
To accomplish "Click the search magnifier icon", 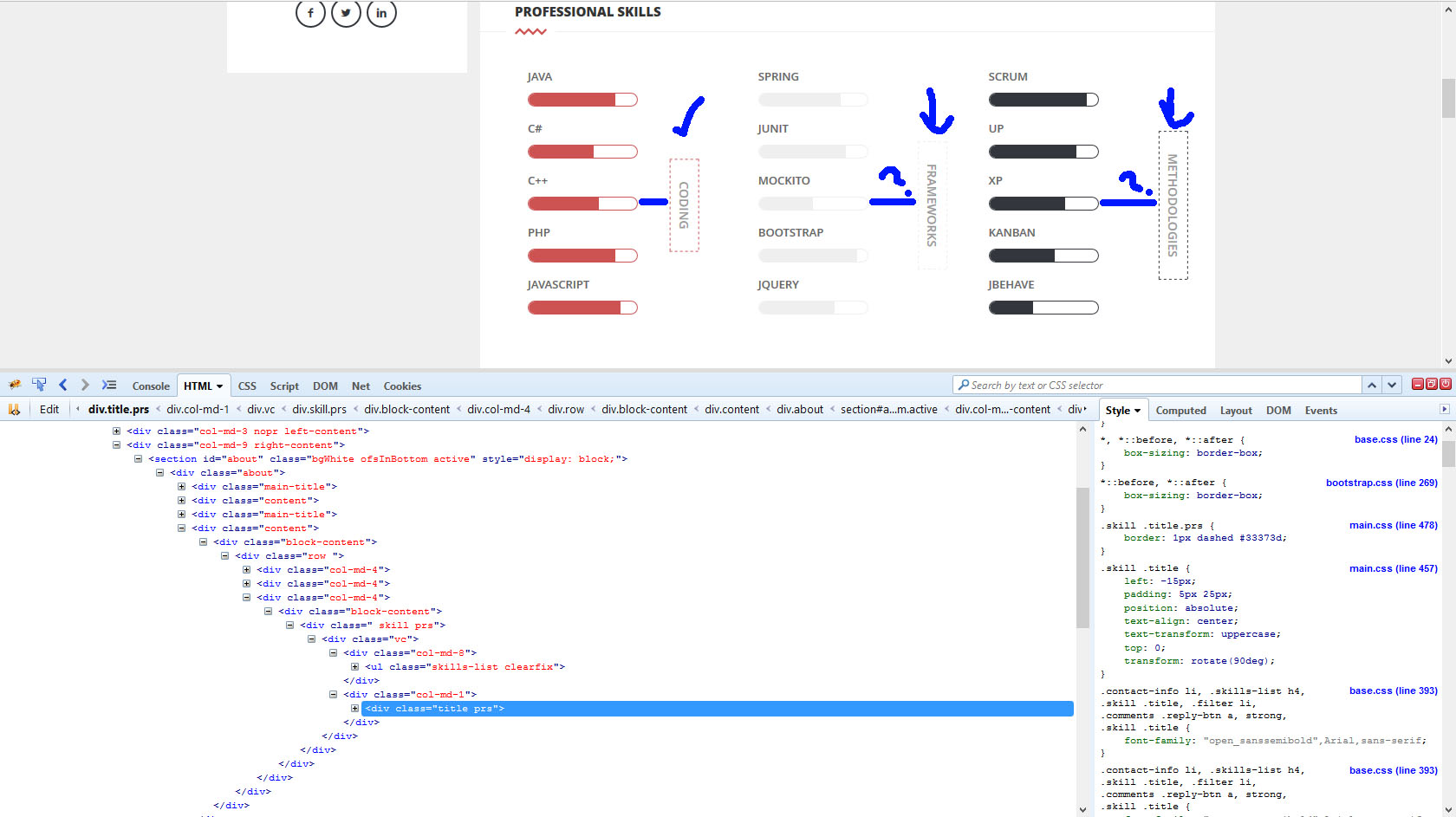I will (965, 385).
